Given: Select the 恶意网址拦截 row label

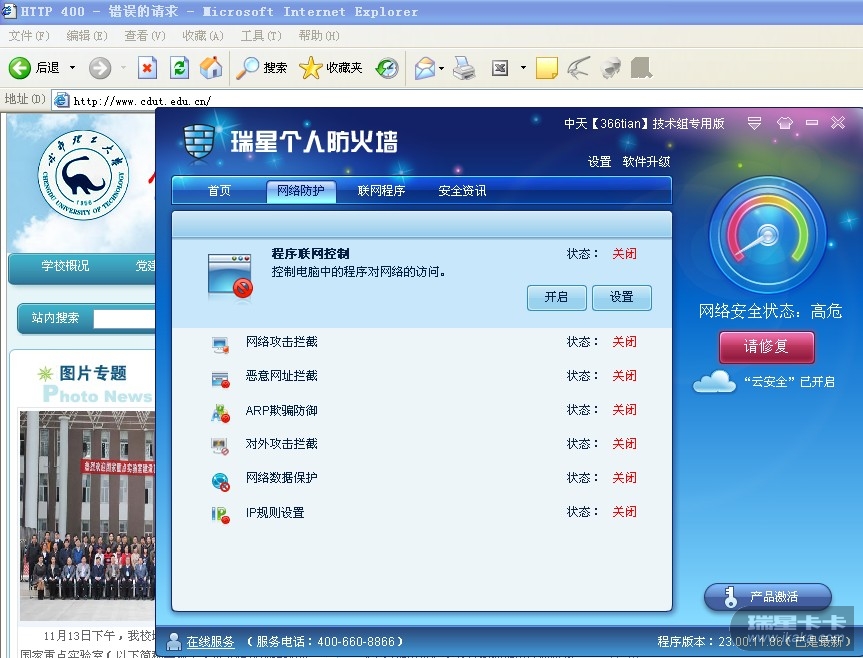Looking at the screenshot, I should pyautogui.click(x=281, y=376).
